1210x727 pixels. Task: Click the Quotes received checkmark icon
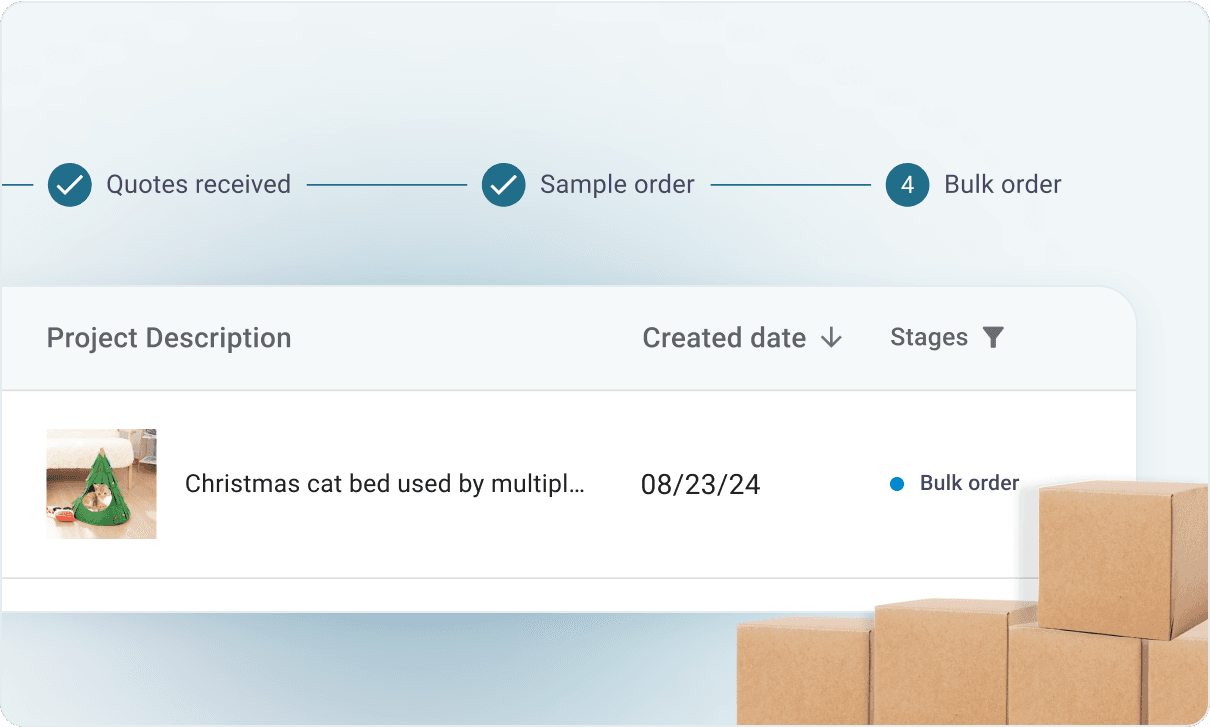[x=70, y=185]
